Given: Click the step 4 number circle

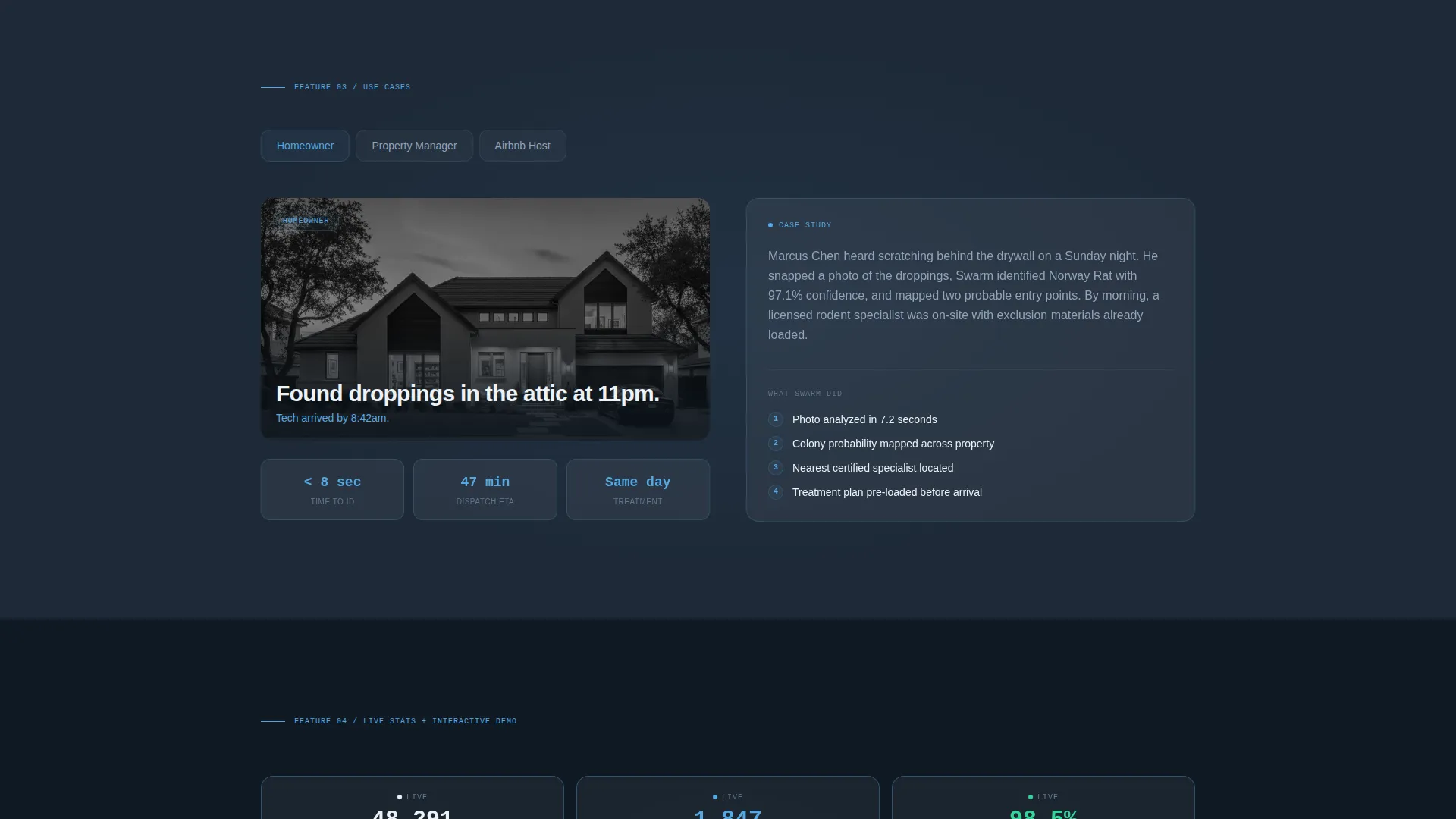Looking at the screenshot, I should click(x=776, y=492).
